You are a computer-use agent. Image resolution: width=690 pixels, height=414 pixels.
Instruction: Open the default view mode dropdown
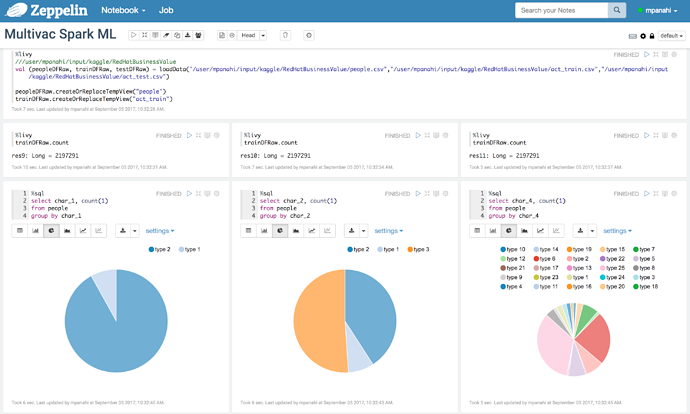pos(672,36)
